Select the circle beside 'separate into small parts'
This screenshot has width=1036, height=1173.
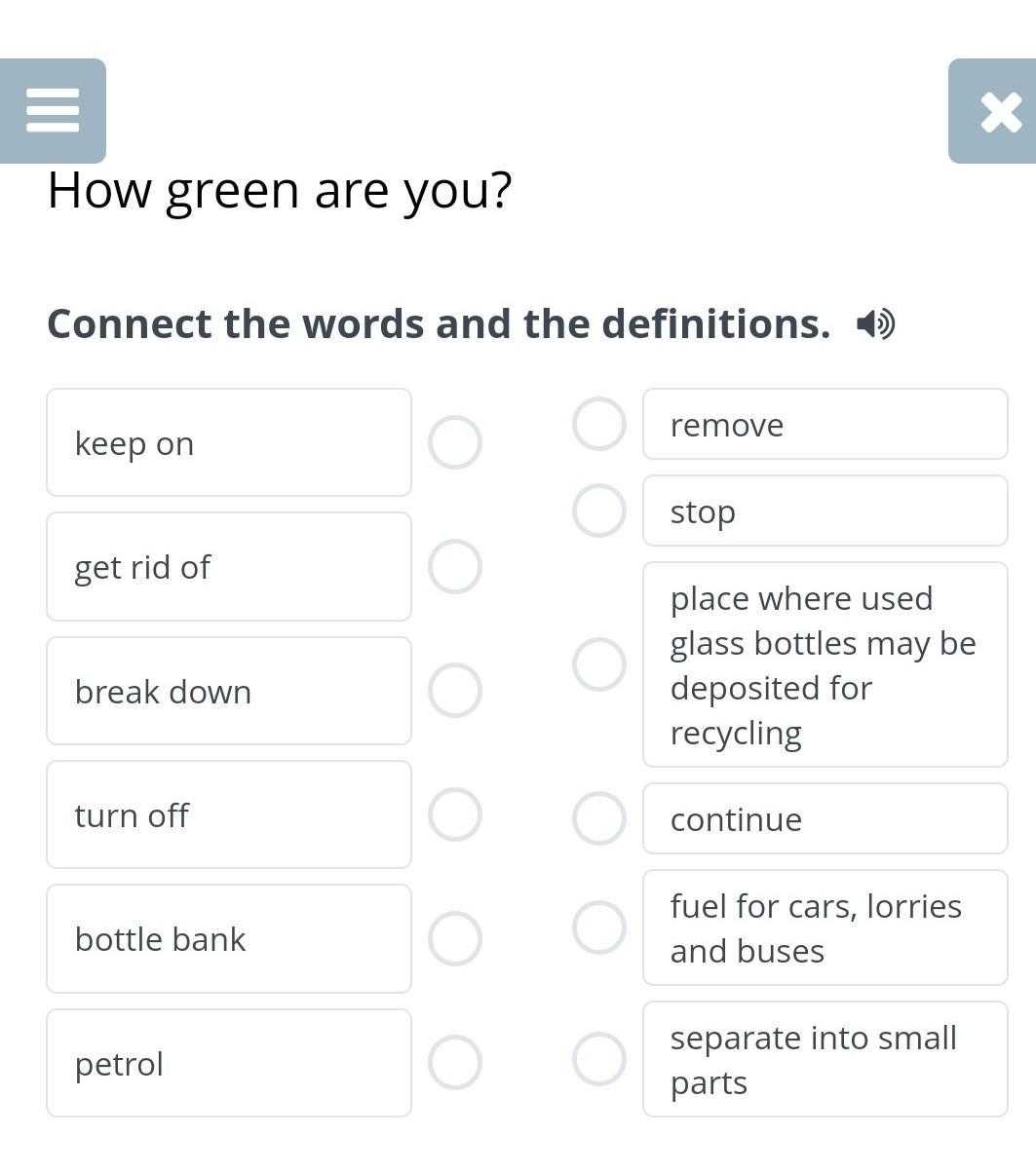598,1059
